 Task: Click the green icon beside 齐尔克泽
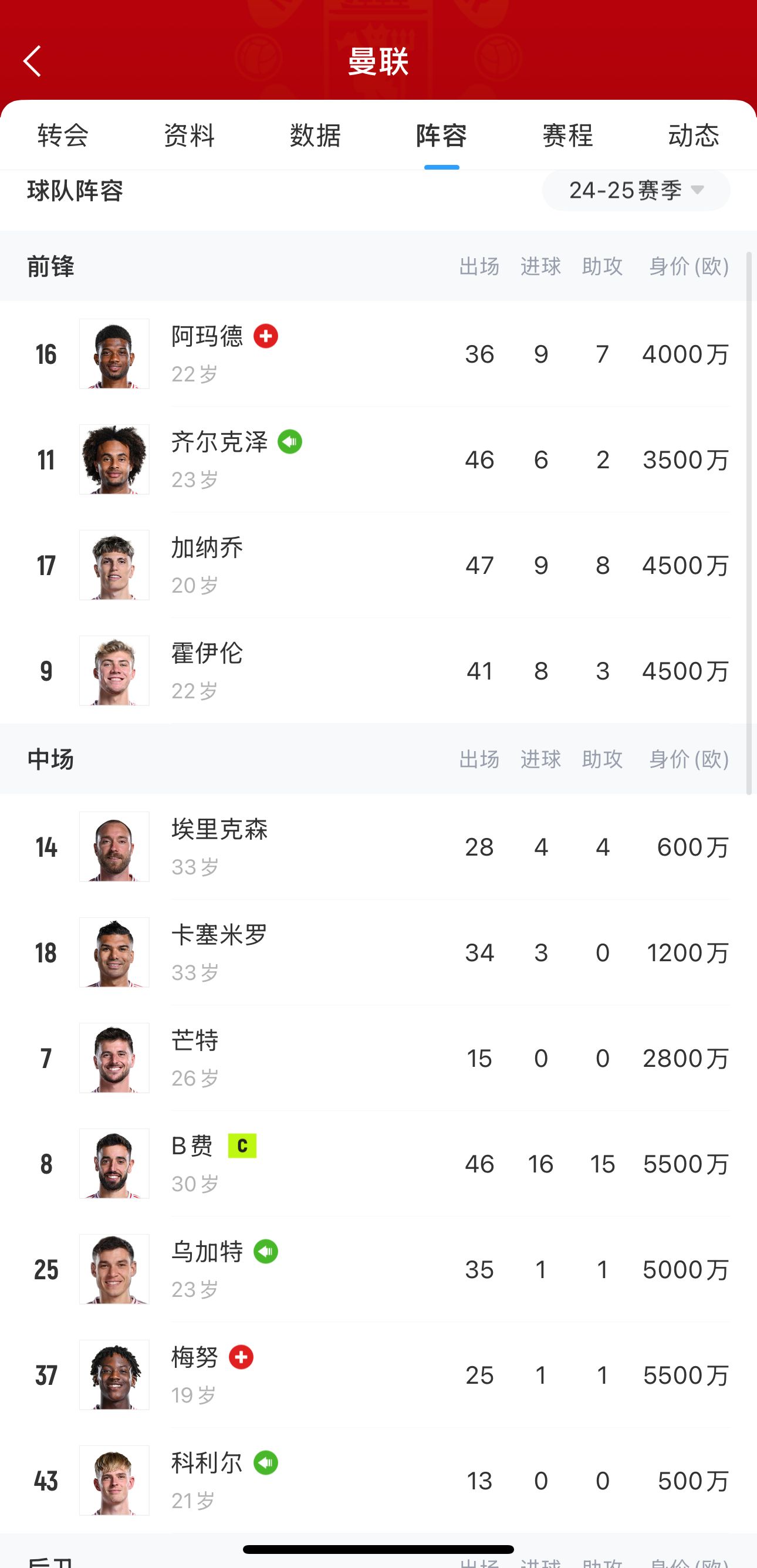click(x=290, y=442)
